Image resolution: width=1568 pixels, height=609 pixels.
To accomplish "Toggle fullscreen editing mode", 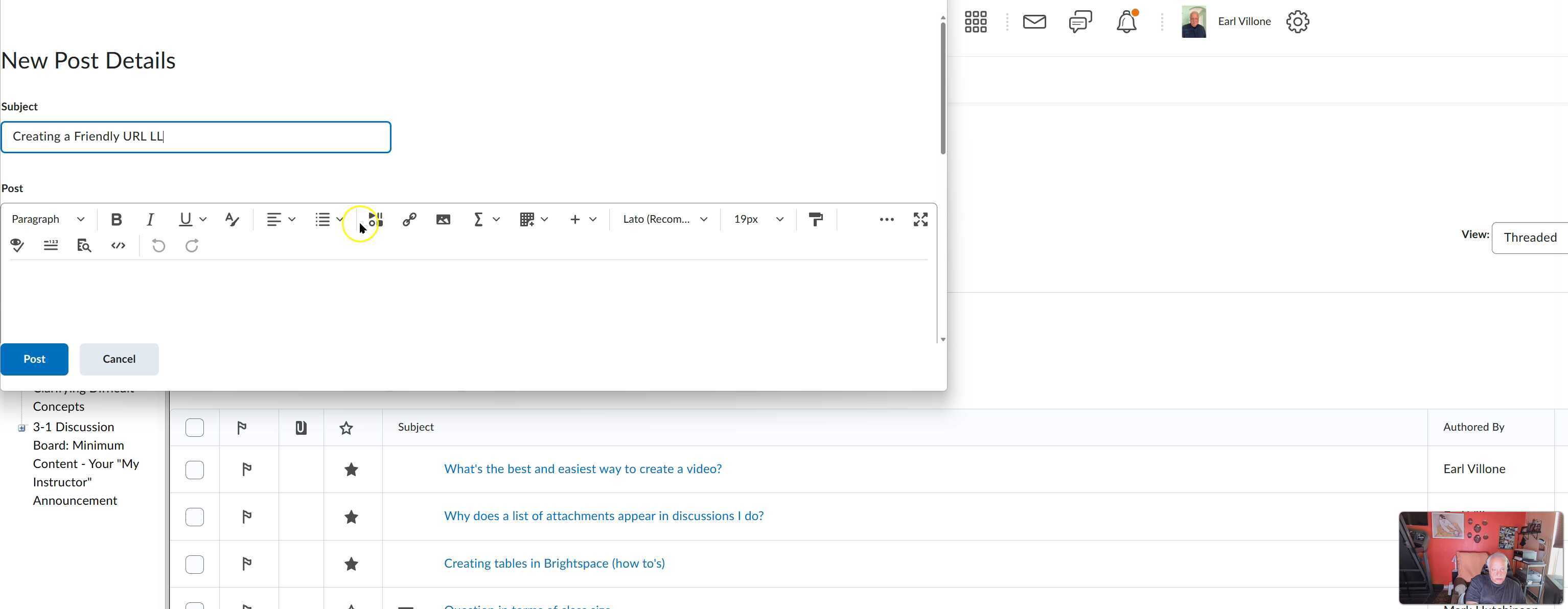I will click(920, 220).
